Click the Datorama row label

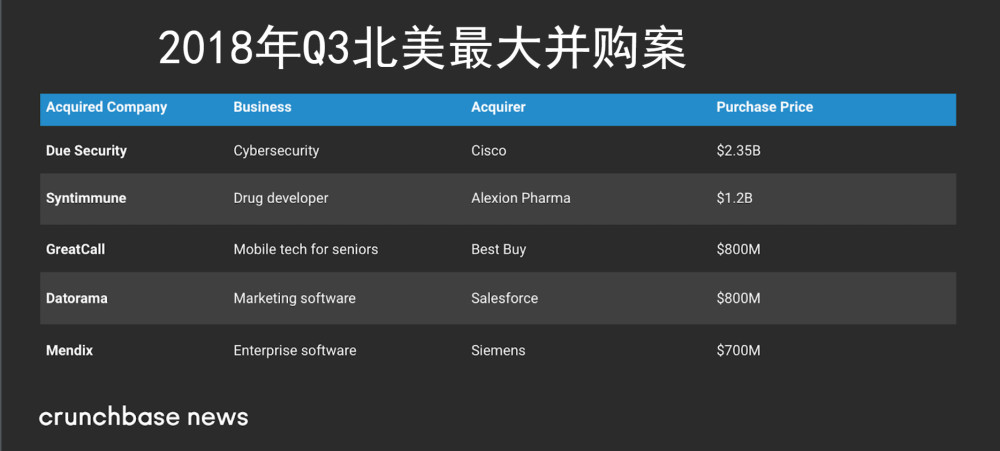pos(76,298)
